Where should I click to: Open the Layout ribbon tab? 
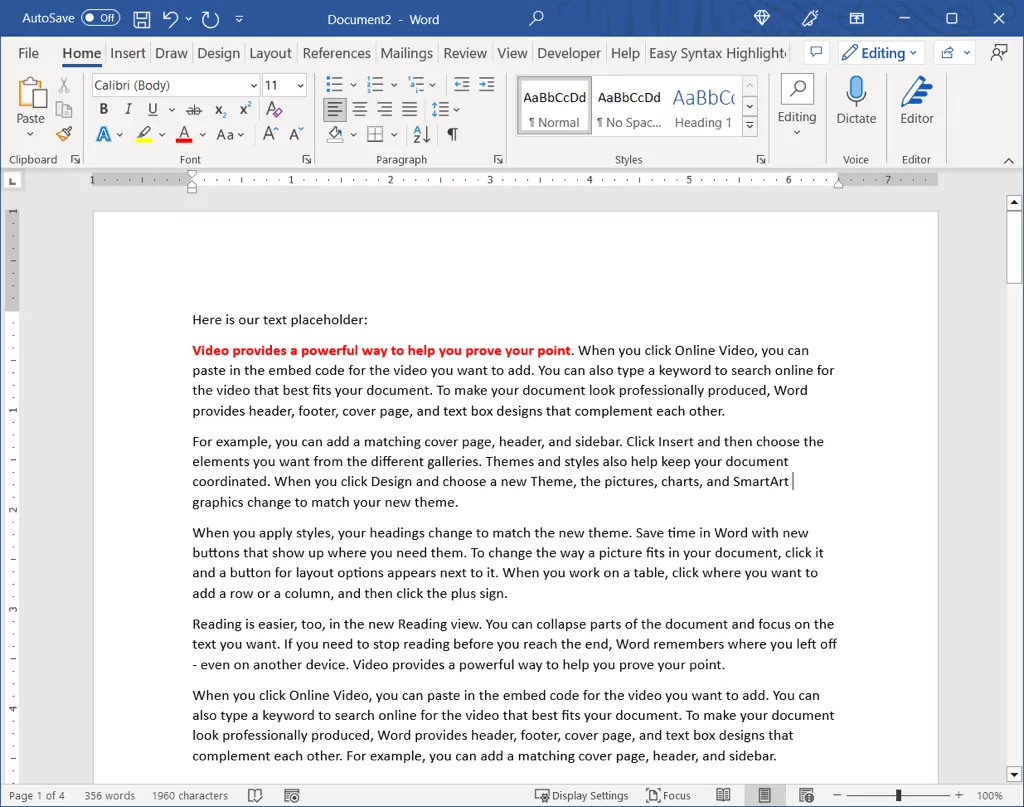270,53
